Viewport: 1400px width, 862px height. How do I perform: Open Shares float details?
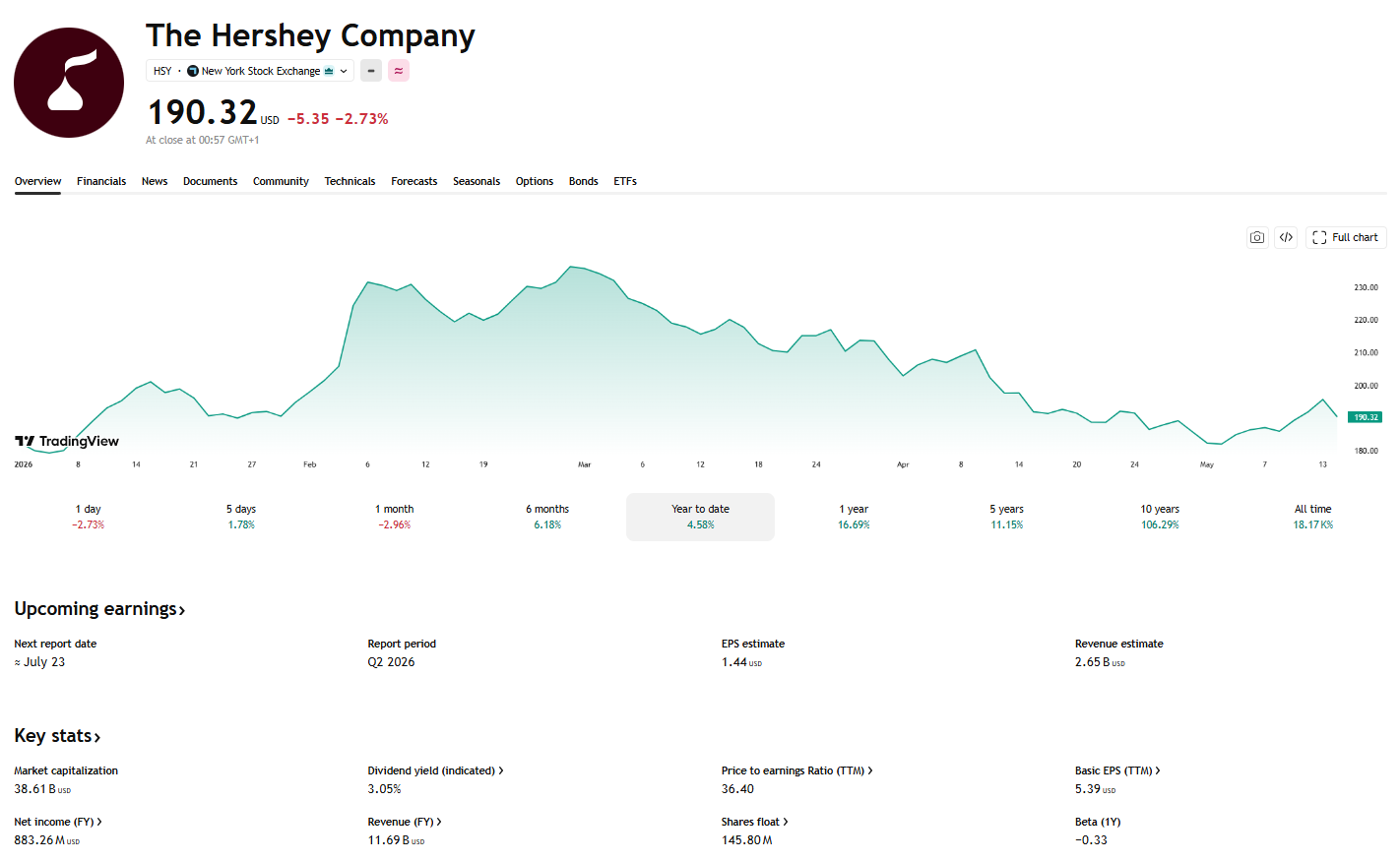tap(754, 822)
